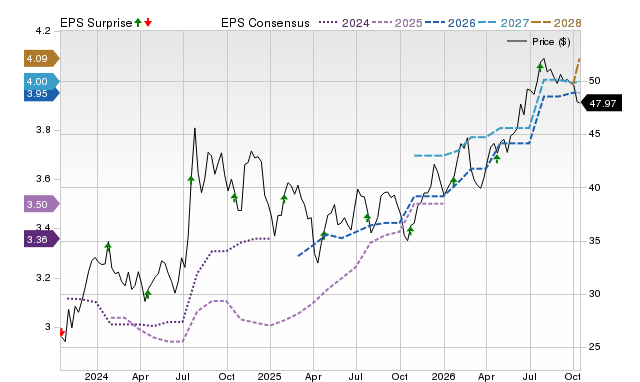Screen dimensions: 640x382
Task: Toggle the 2027 EPS consensus legend entry
Action: pyautogui.click(x=503, y=23)
